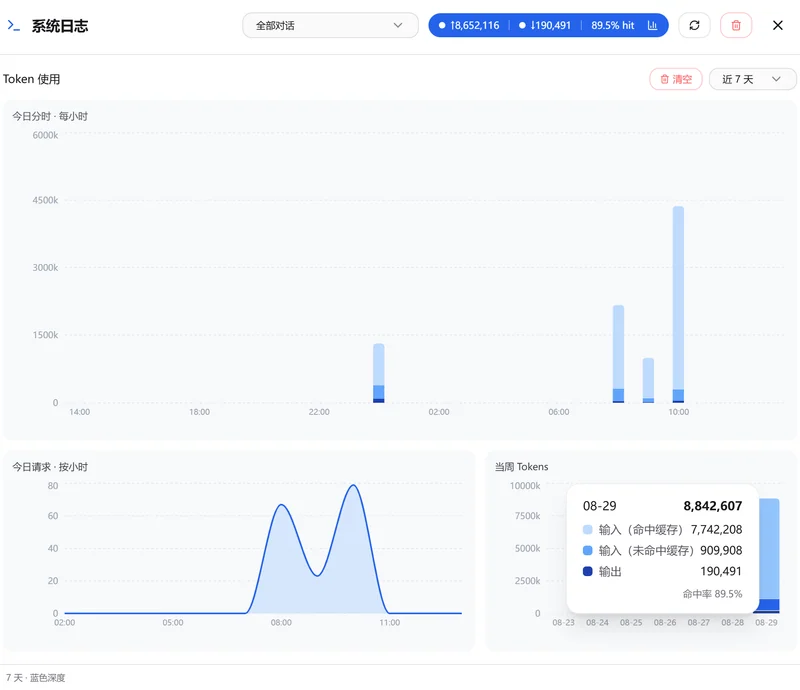The image size is (800, 690).
Task: Click the 22:00 axis label on the hourly chart
Action: (319, 412)
